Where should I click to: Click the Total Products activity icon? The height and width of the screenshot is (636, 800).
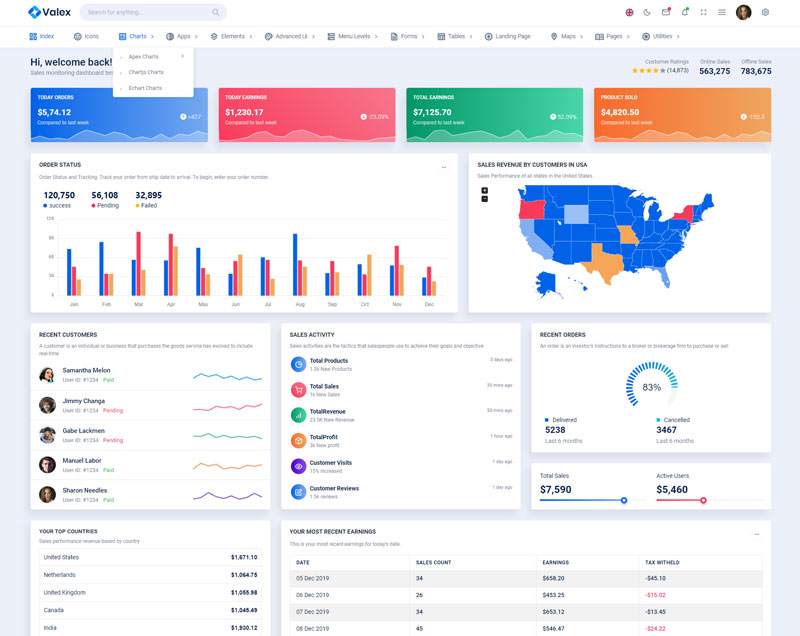click(x=298, y=363)
